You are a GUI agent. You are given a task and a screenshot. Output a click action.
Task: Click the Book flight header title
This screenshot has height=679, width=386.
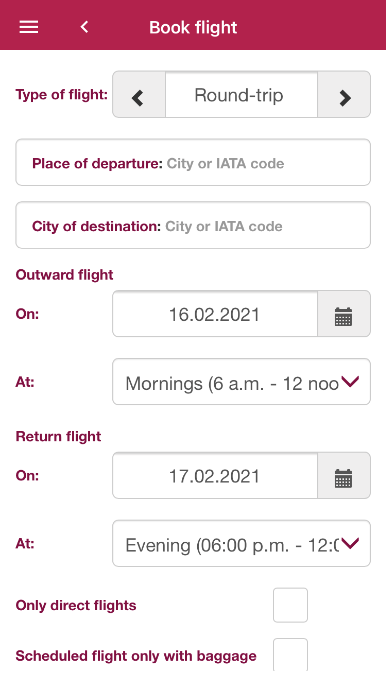tap(193, 27)
